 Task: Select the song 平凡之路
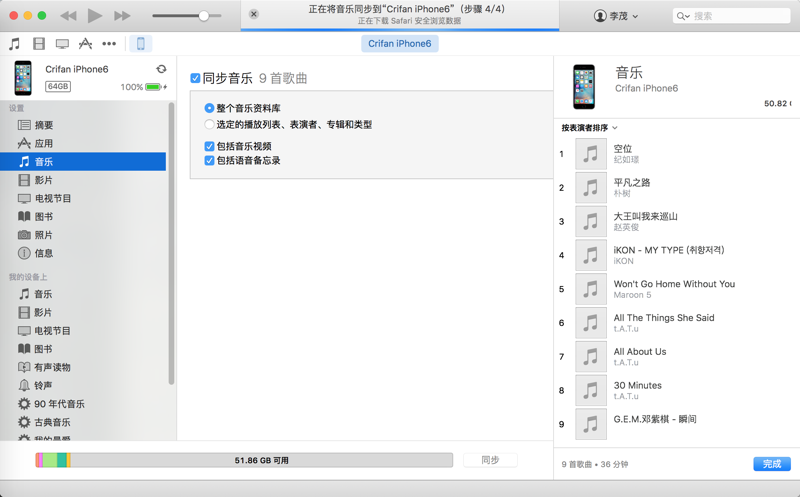click(x=677, y=187)
